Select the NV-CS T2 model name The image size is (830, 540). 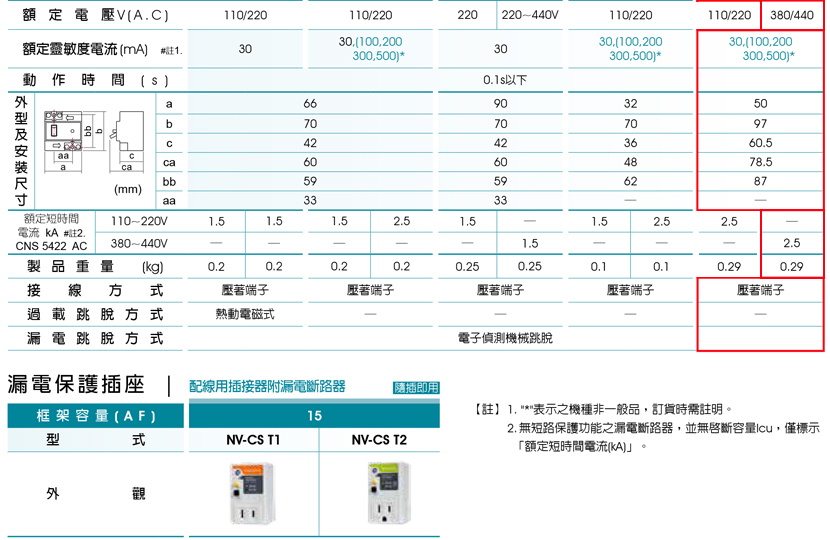[x=380, y=440]
